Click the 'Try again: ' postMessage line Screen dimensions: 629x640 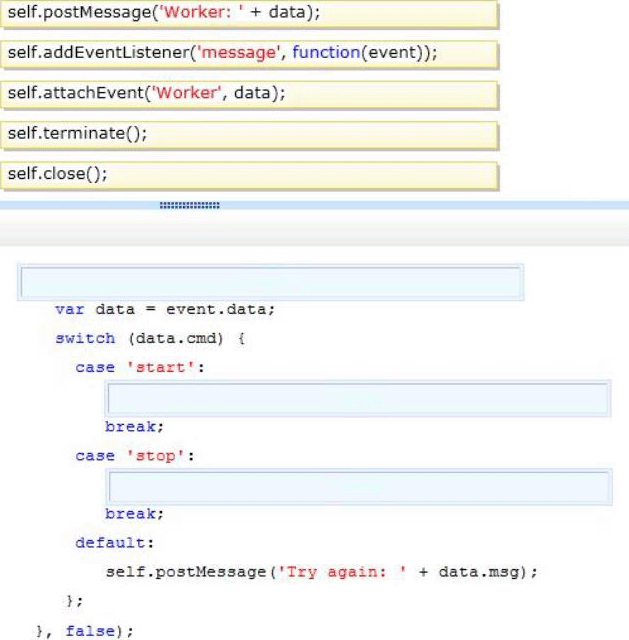pyautogui.click(x=321, y=572)
